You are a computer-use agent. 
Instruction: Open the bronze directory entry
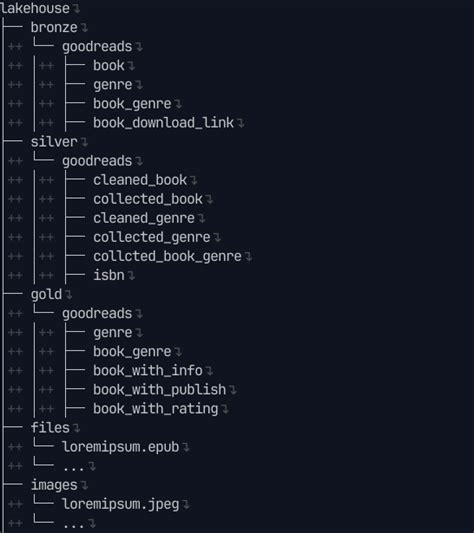tap(54, 28)
